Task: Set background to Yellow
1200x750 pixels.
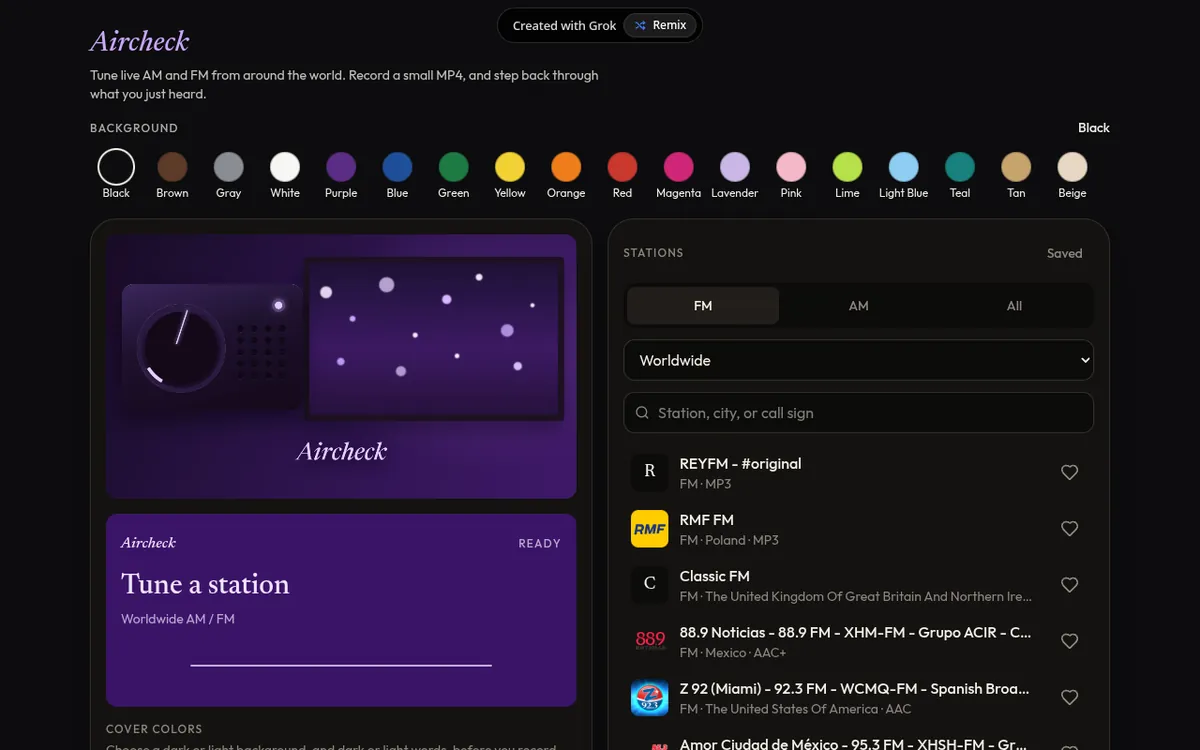Action: pos(510,167)
